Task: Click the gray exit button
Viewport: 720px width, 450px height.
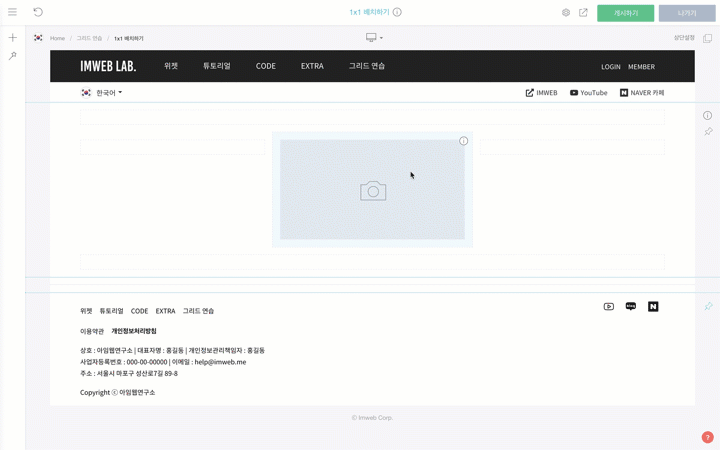Action: pos(687,13)
